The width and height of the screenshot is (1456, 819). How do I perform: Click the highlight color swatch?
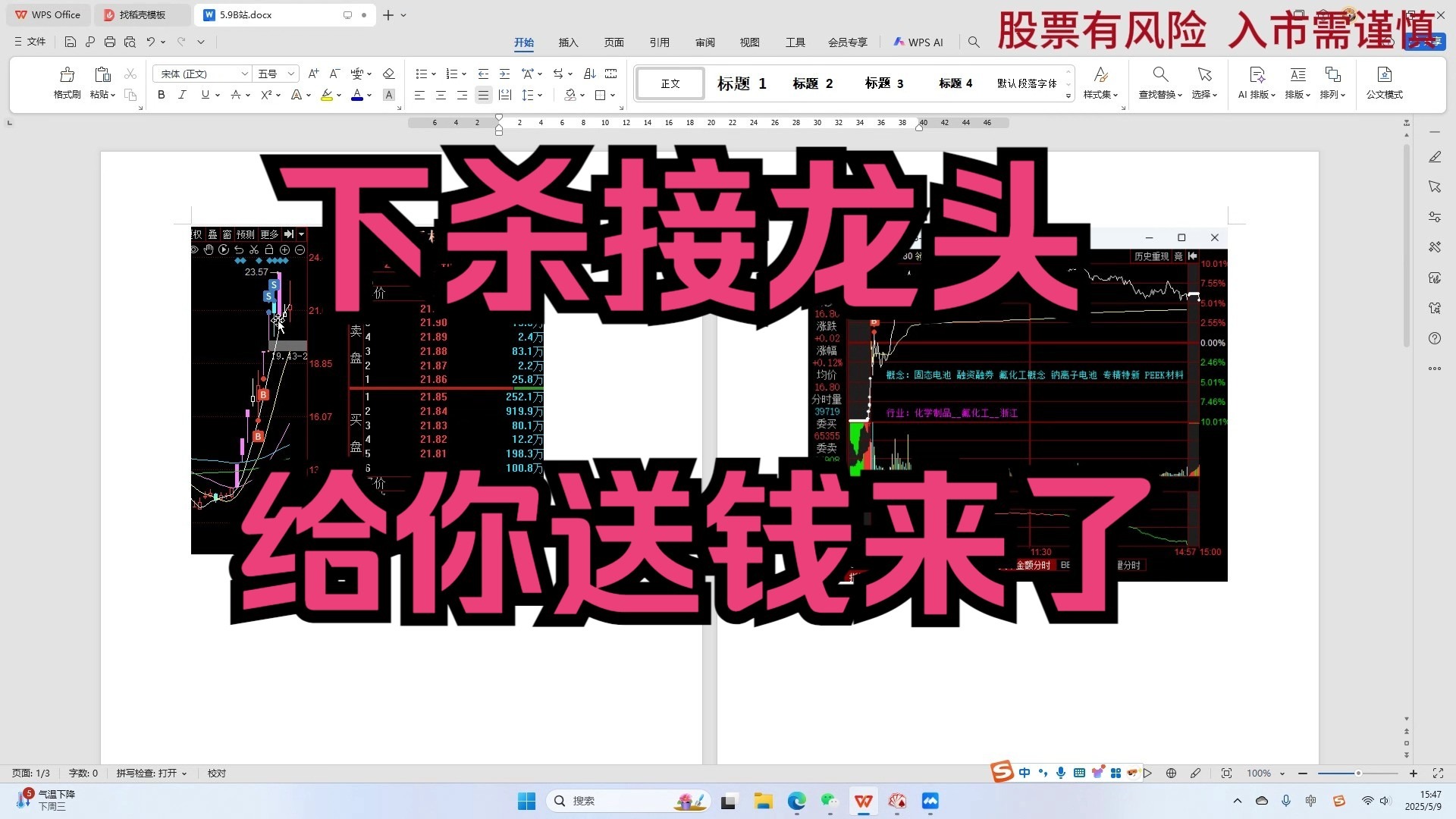[x=327, y=95]
